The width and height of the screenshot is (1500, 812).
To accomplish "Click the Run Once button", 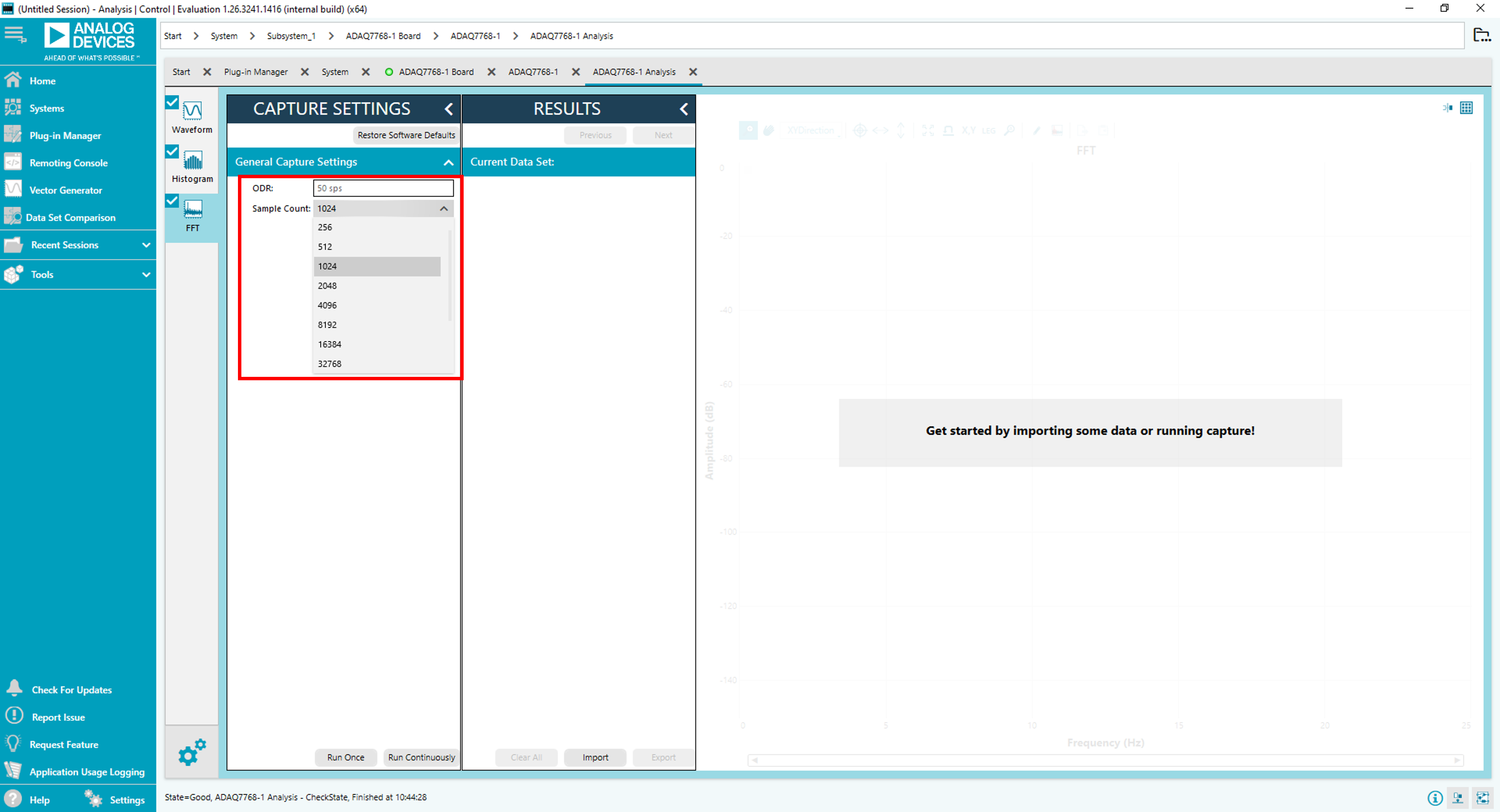I will [x=345, y=757].
